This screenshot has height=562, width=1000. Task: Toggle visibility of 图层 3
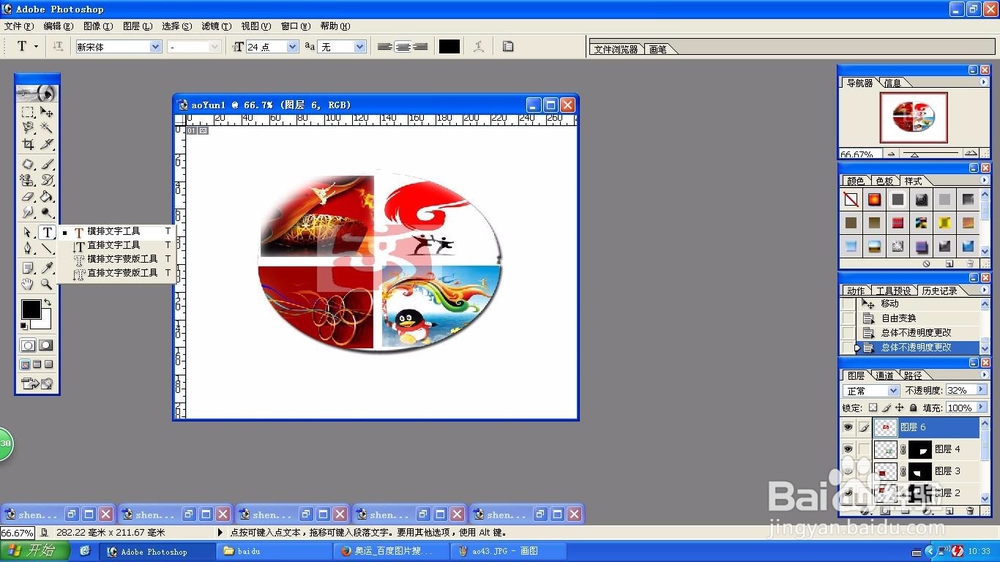pyautogui.click(x=848, y=471)
